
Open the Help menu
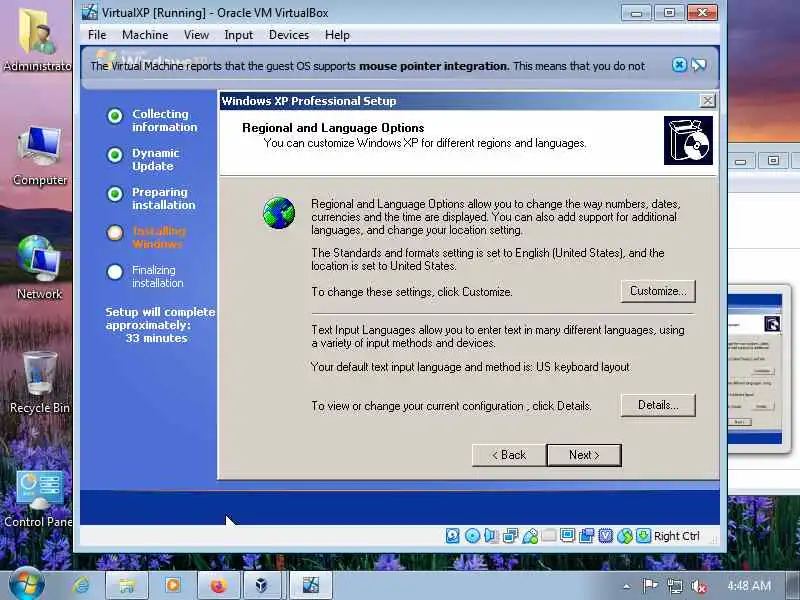coord(337,35)
